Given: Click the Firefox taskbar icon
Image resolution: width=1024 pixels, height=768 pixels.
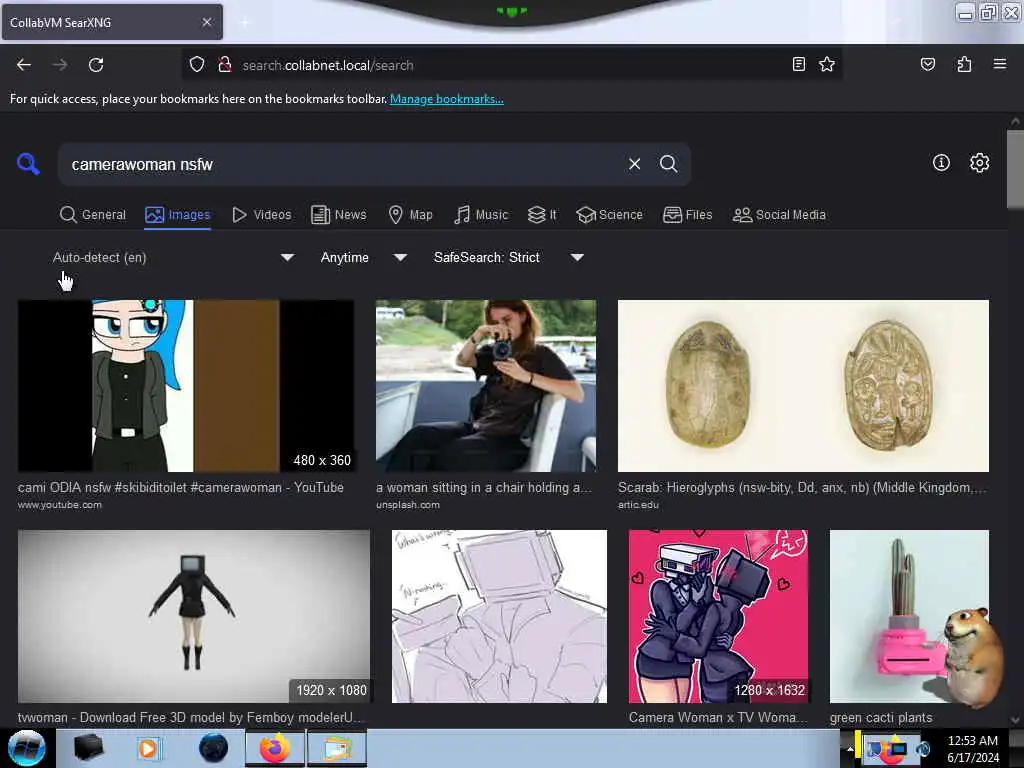Looking at the screenshot, I should tap(275, 748).
